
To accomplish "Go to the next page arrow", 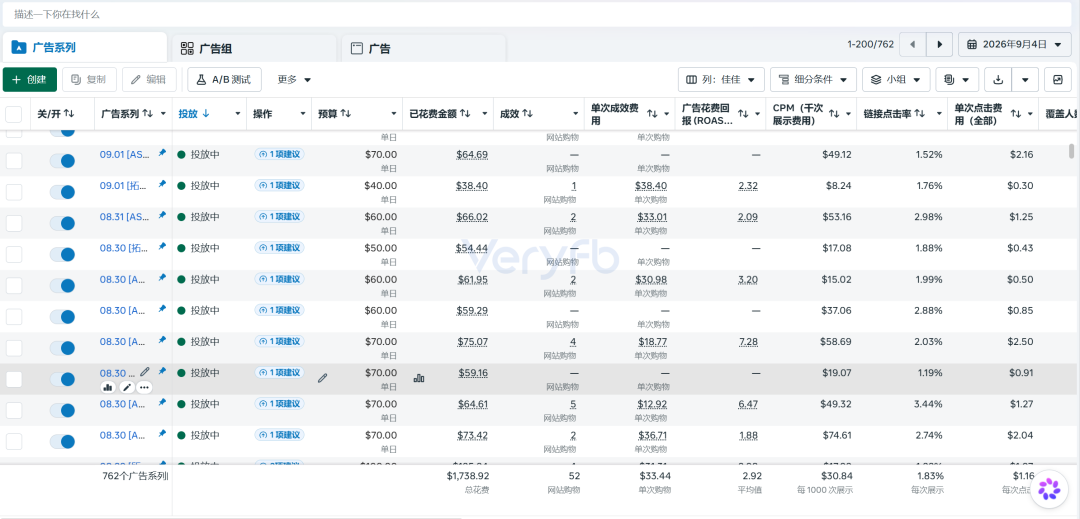I will 939,44.
